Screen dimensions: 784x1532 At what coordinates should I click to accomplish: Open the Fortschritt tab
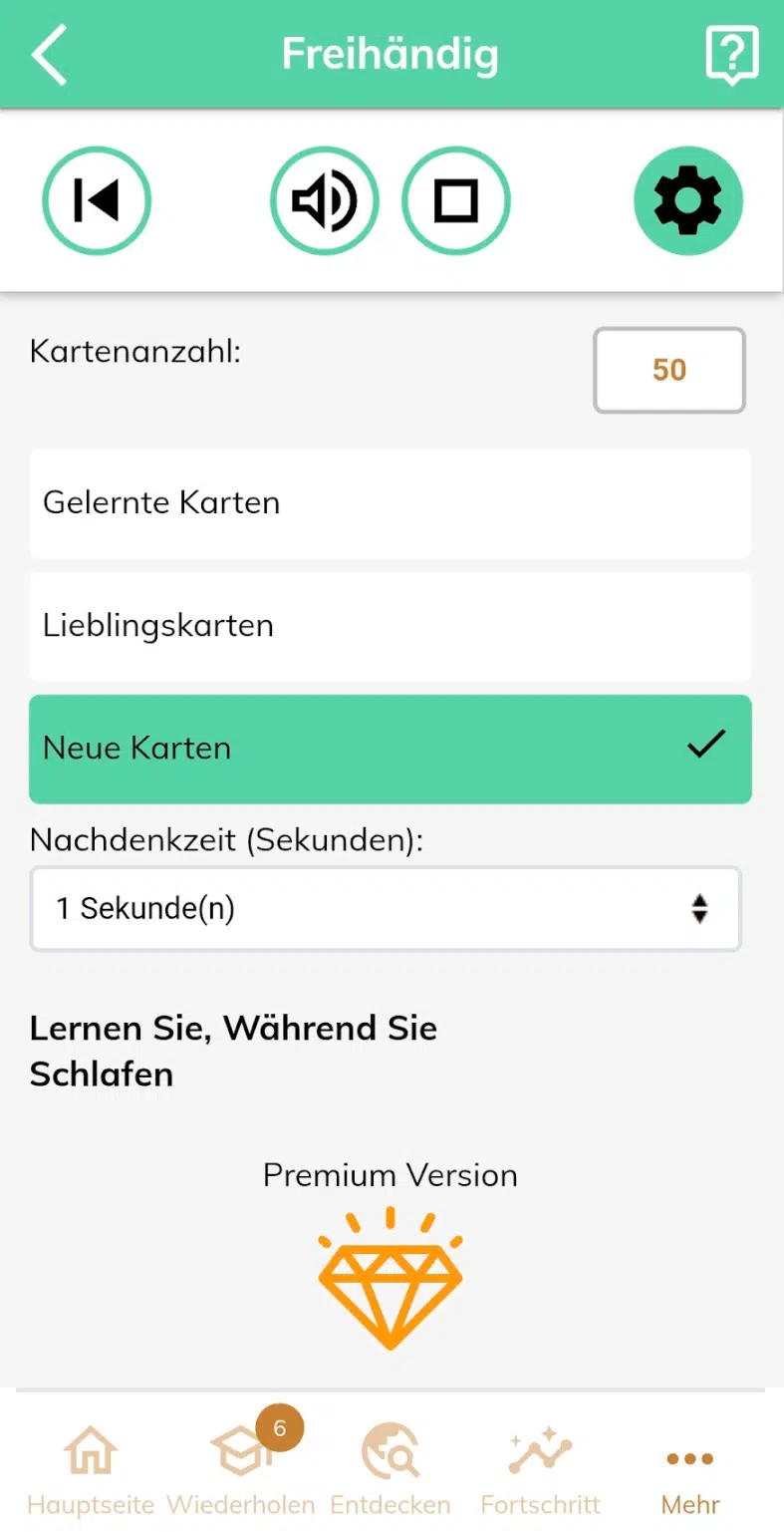point(541,1470)
